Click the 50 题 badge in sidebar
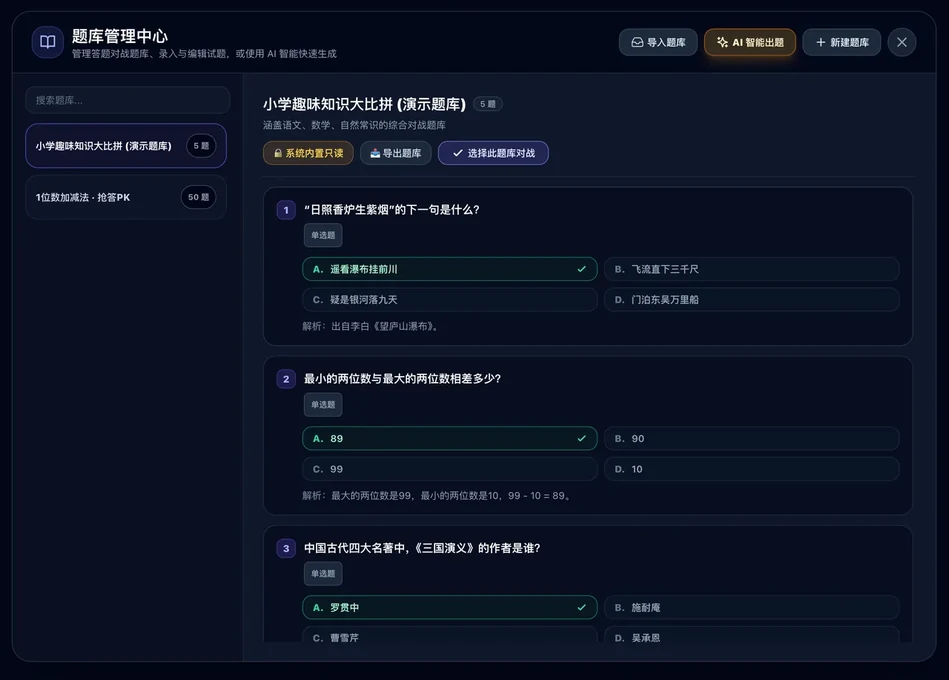 [x=198, y=197]
